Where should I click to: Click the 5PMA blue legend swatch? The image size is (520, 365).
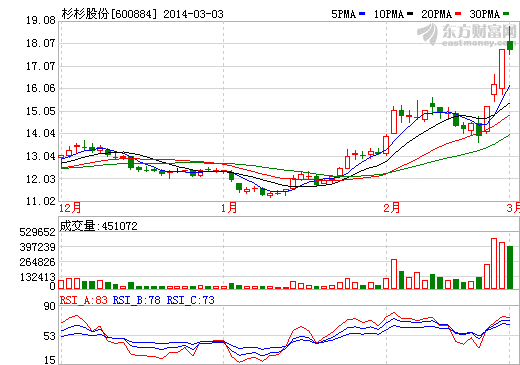coord(362,14)
